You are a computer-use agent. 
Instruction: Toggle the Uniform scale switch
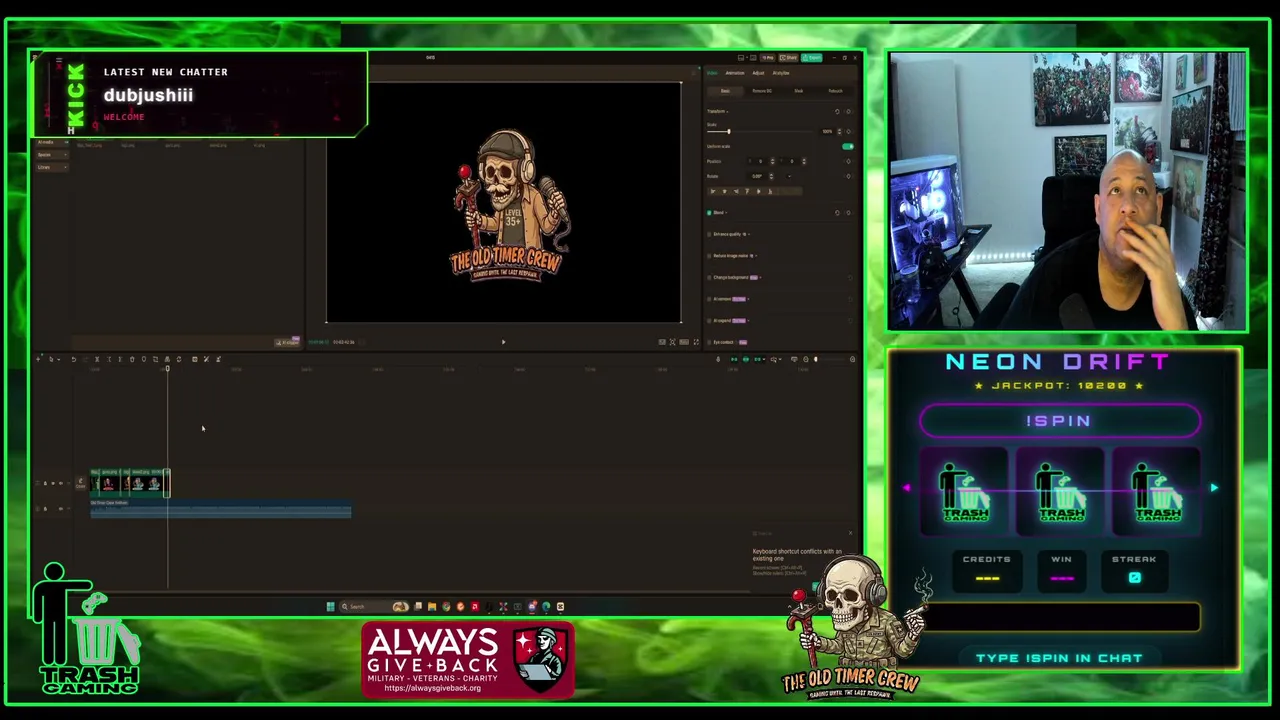pos(848,146)
